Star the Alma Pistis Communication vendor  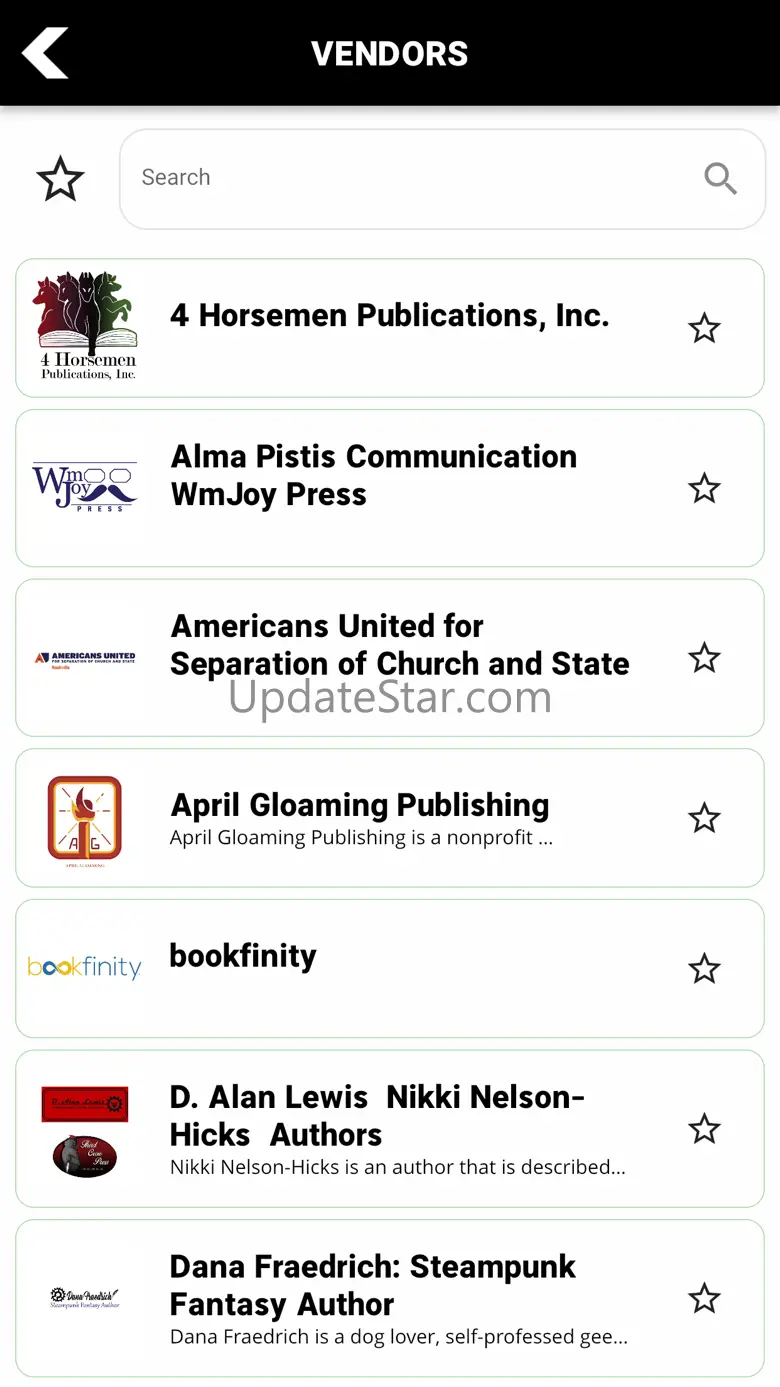click(704, 488)
